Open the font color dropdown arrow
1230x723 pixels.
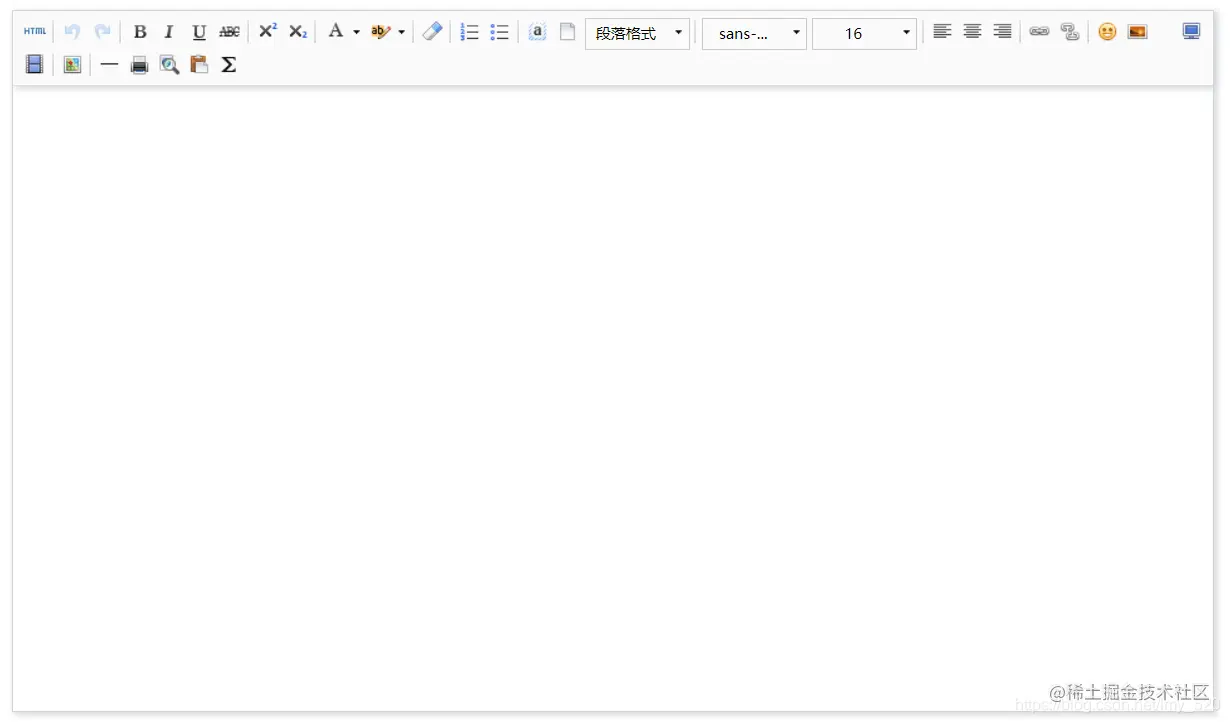(x=356, y=32)
